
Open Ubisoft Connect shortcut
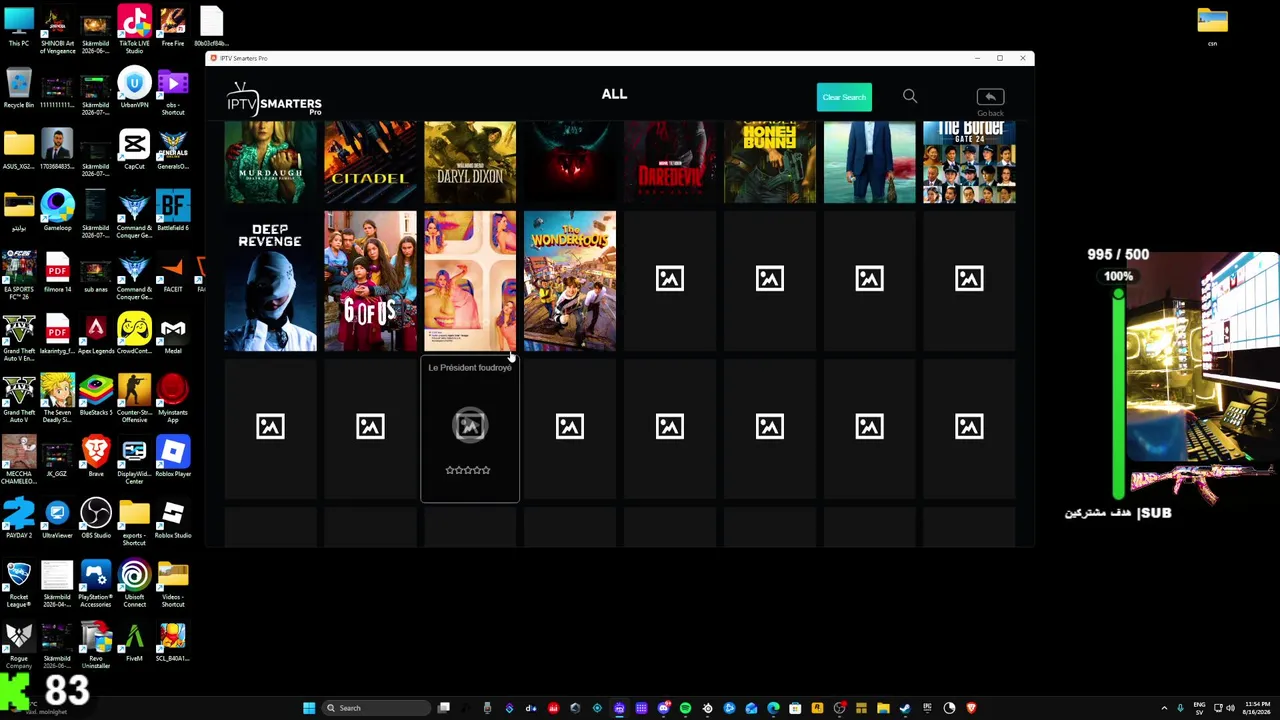point(134,584)
